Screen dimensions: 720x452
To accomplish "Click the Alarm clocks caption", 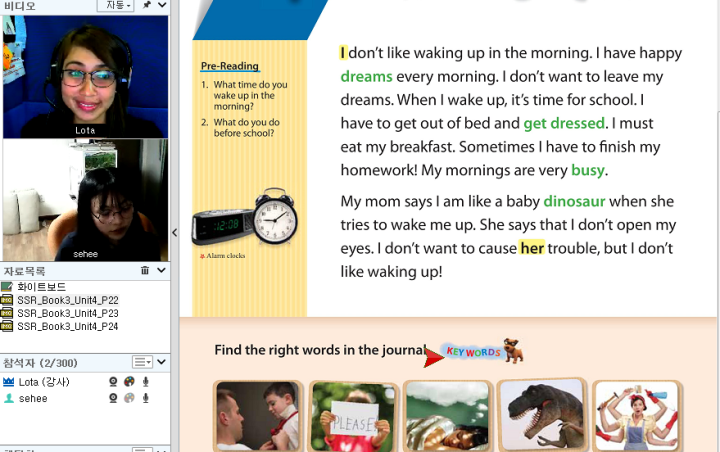I will tap(223, 256).
